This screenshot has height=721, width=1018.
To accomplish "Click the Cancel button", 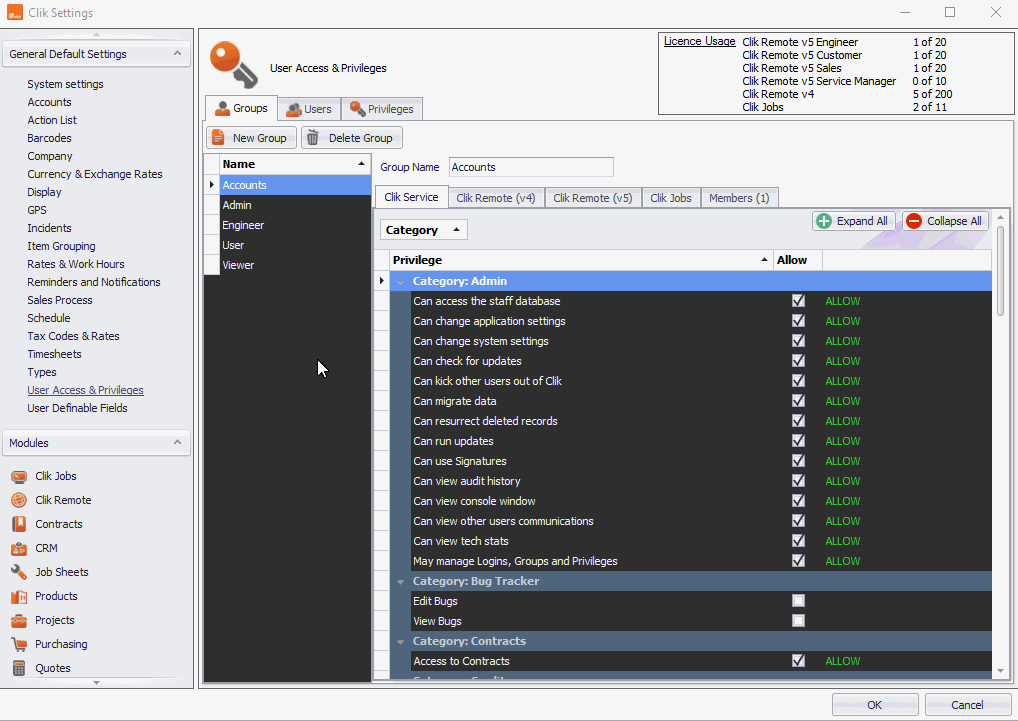I will pyautogui.click(x=967, y=705).
